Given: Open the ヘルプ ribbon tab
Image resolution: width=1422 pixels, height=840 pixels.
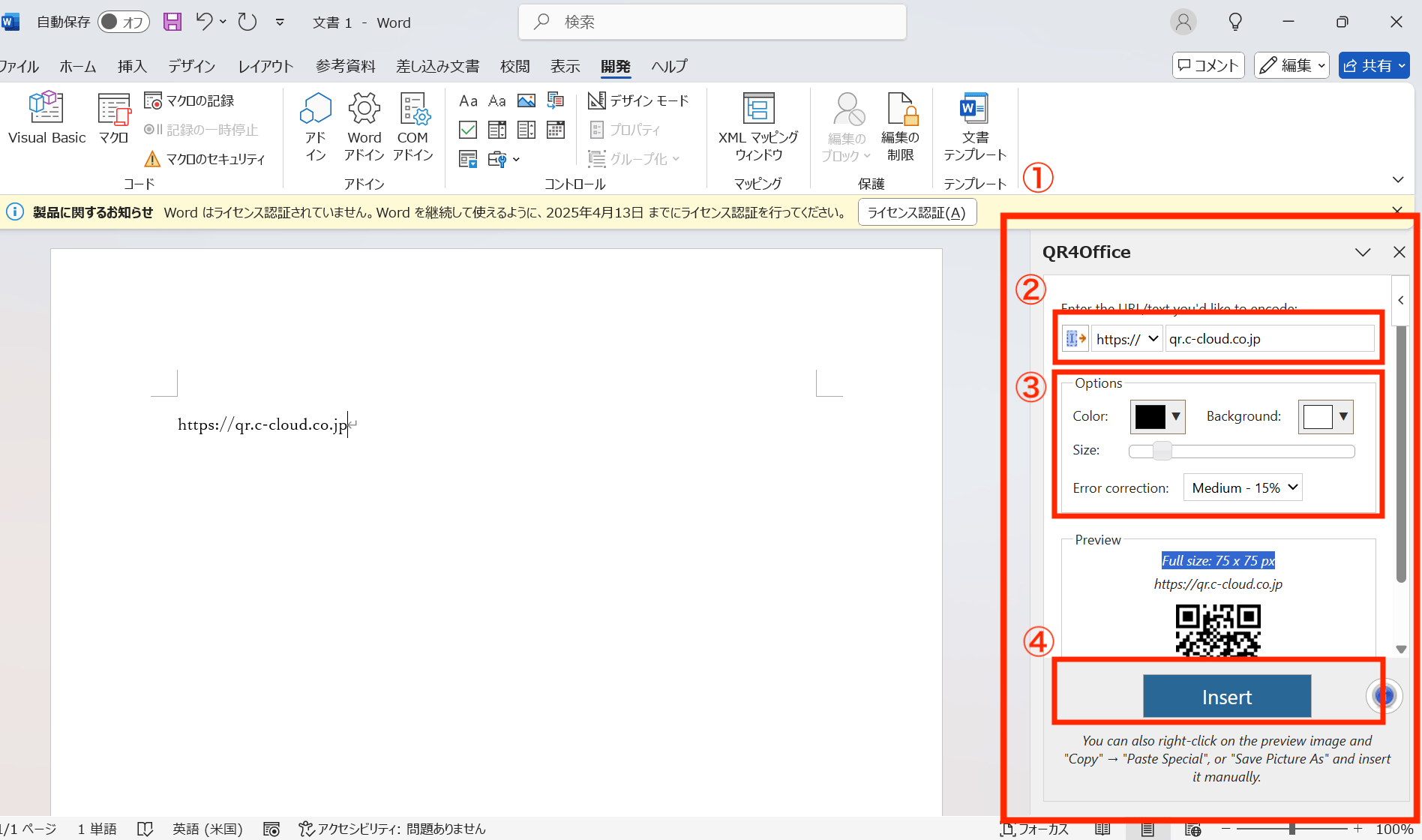Looking at the screenshot, I should coord(668,66).
